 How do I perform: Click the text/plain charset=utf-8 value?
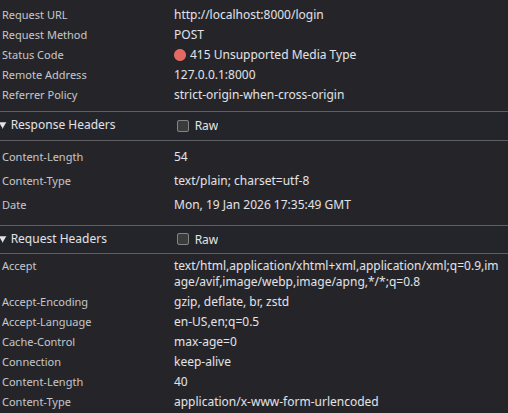point(242,181)
